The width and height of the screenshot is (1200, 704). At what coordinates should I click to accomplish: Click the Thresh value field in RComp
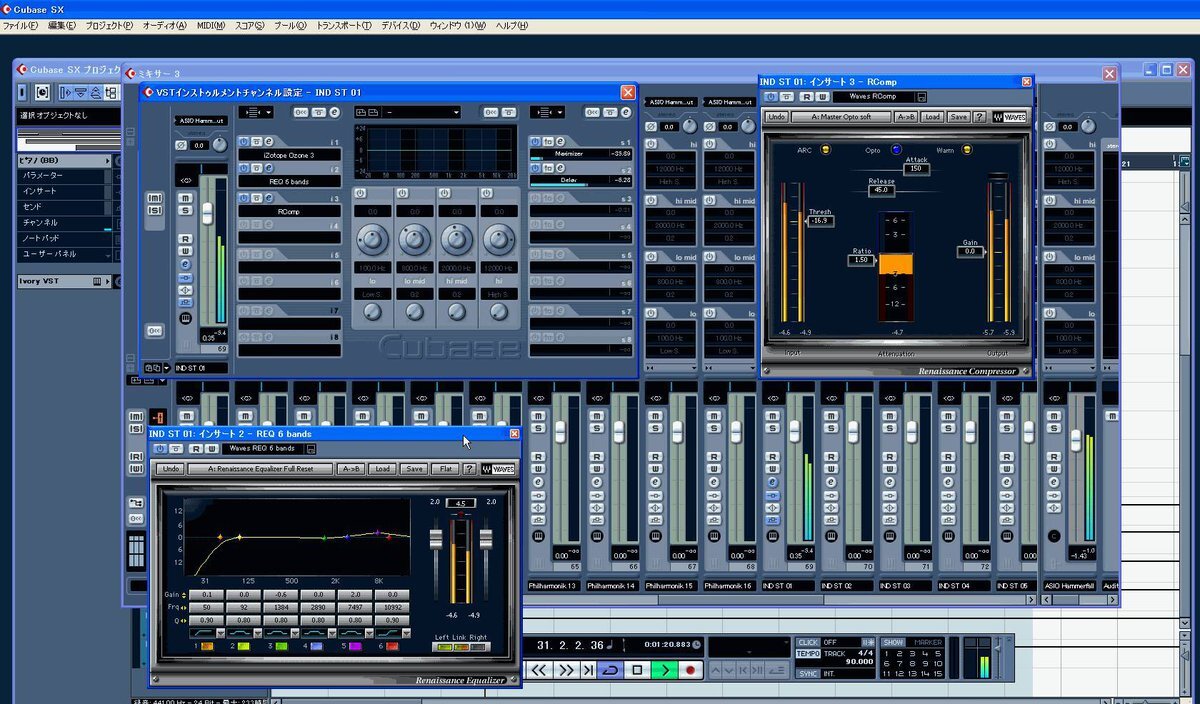tap(823, 220)
